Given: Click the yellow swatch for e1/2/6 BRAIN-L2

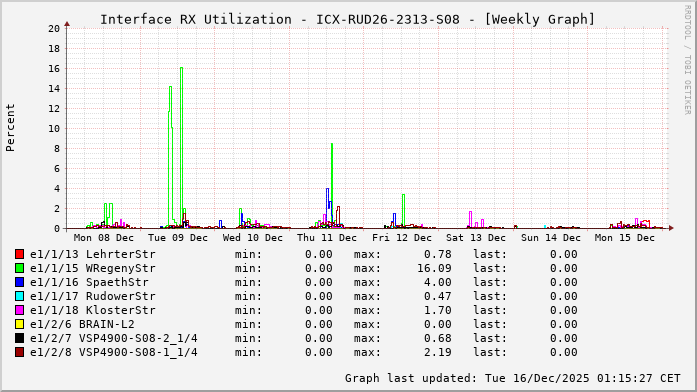Looking at the screenshot, I should pos(19,324).
